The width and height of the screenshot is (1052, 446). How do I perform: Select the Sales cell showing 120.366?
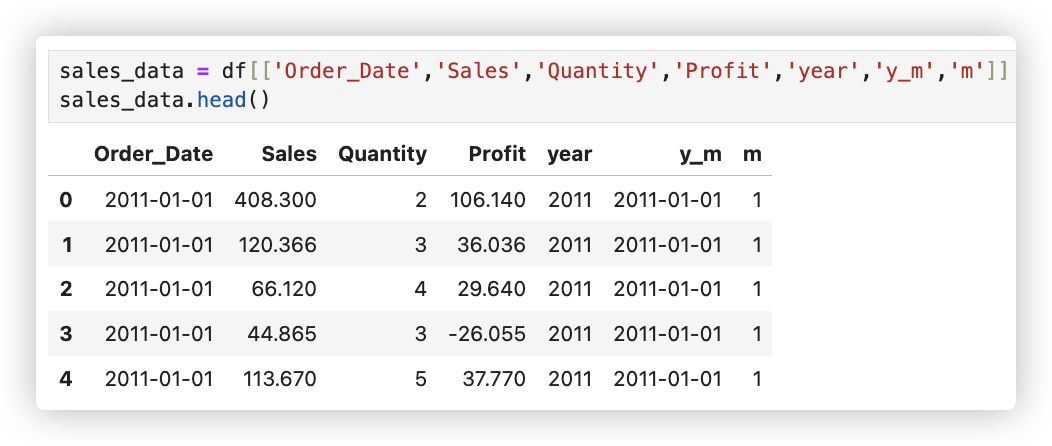pyautogui.click(x=275, y=245)
